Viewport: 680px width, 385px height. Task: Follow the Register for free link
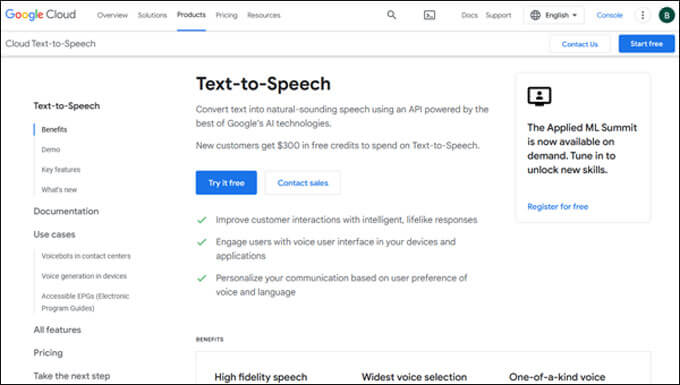[x=558, y=206]
